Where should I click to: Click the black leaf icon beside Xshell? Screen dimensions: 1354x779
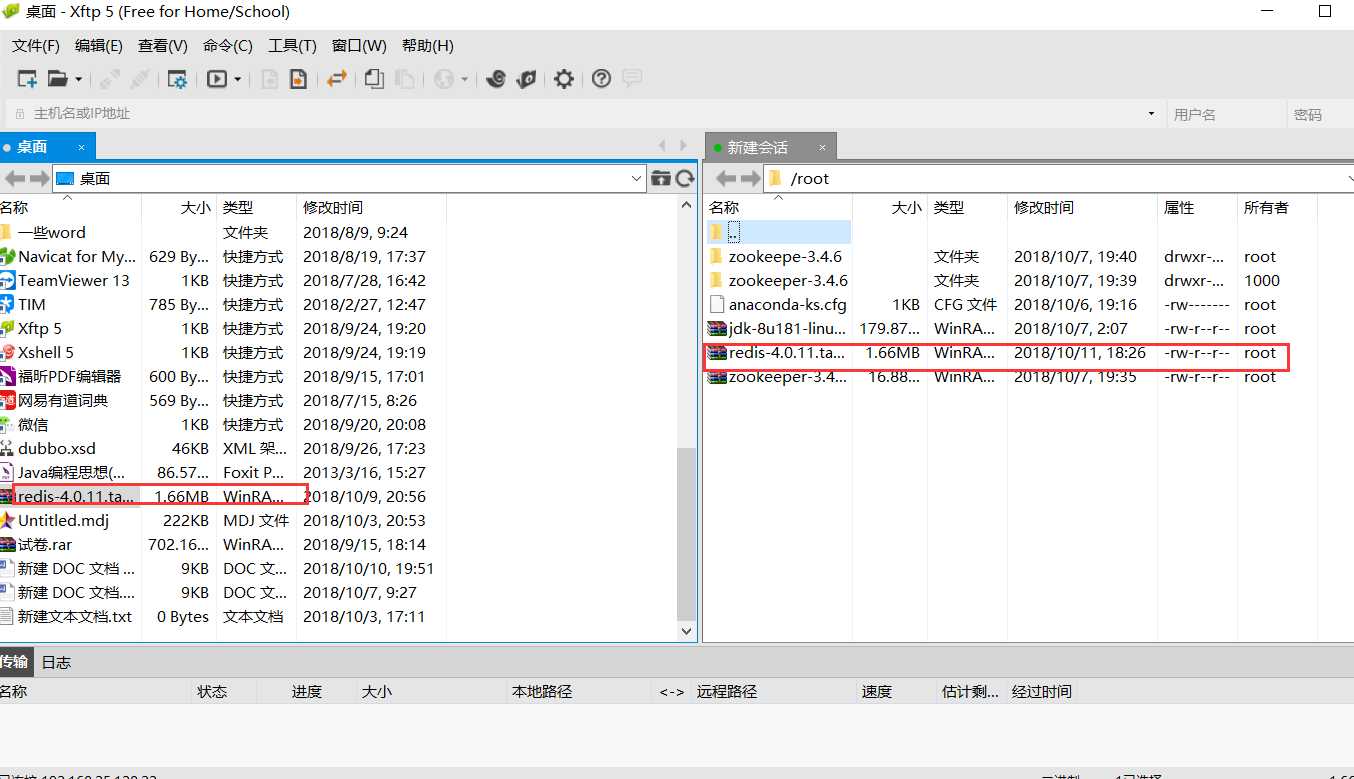(526, 79)
